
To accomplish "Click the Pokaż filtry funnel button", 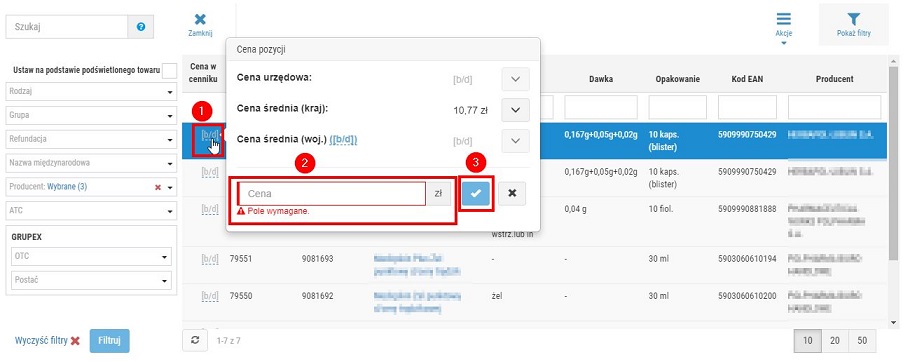I will coord(853,24).
